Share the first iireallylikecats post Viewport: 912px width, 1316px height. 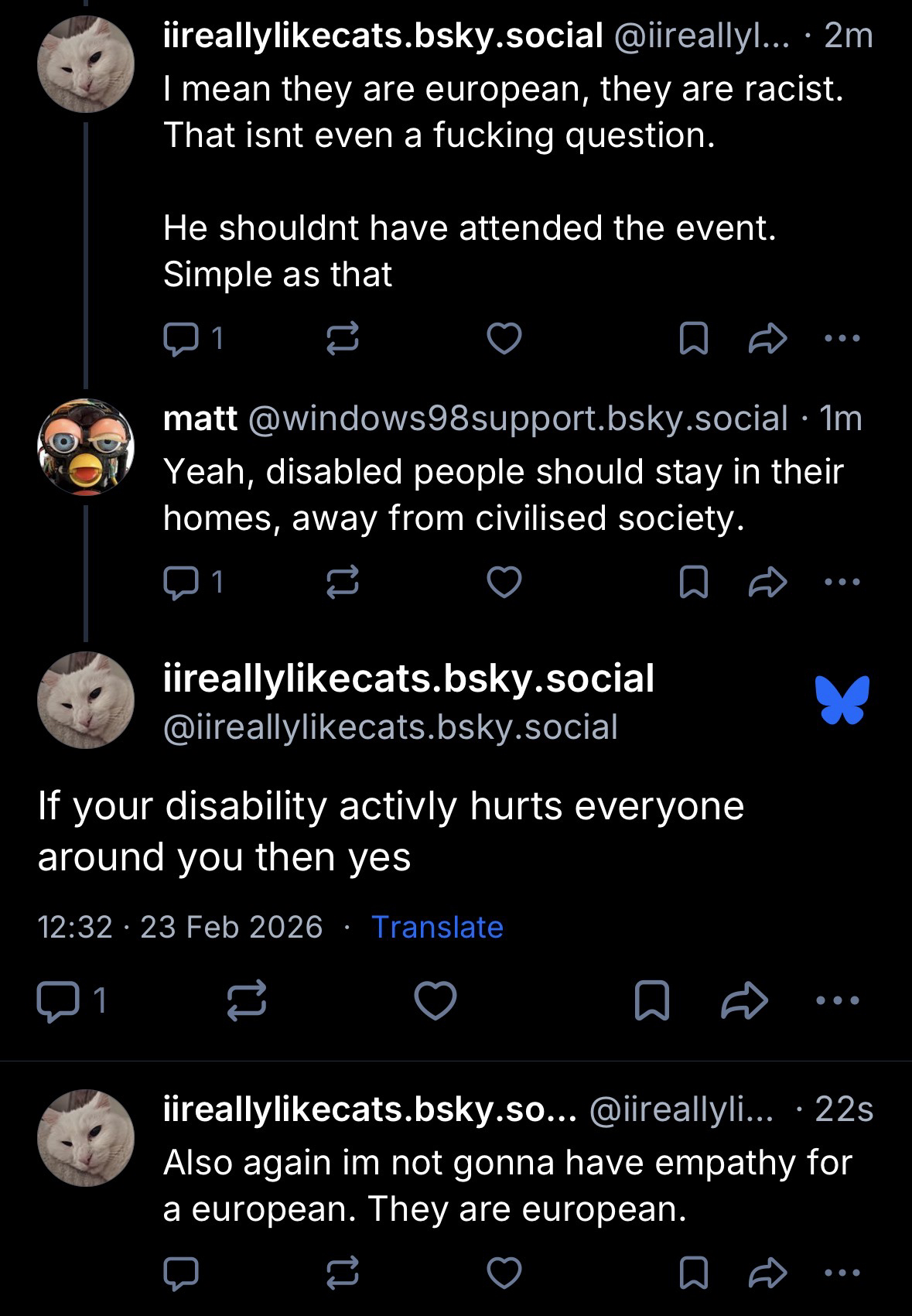point(768,339)
